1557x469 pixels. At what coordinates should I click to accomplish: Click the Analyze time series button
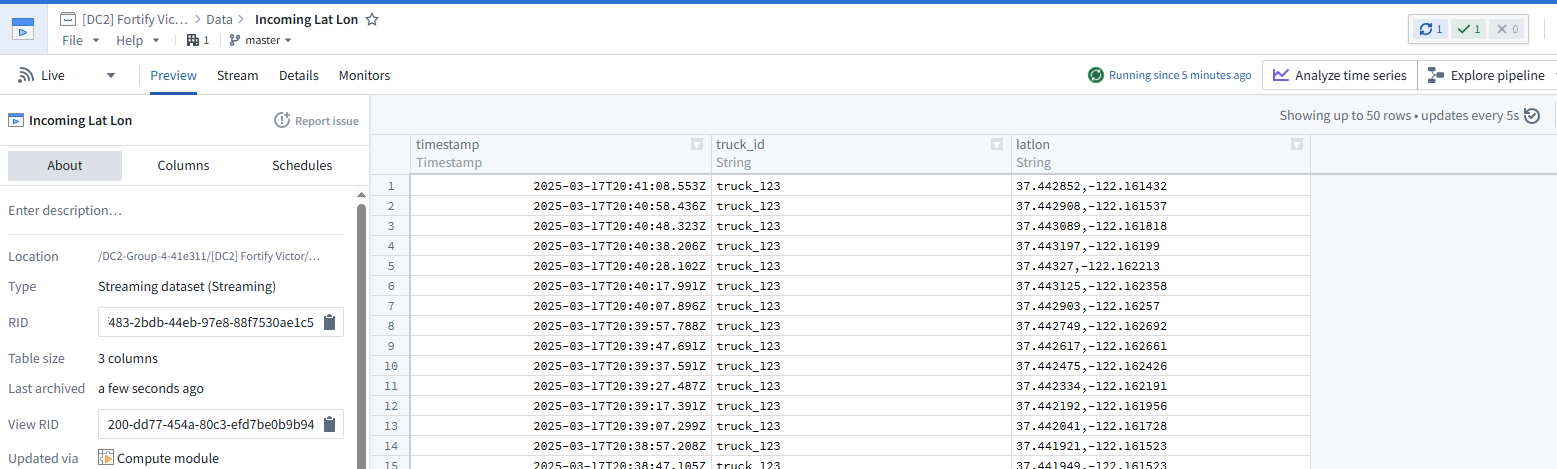tap(1340, 75)
